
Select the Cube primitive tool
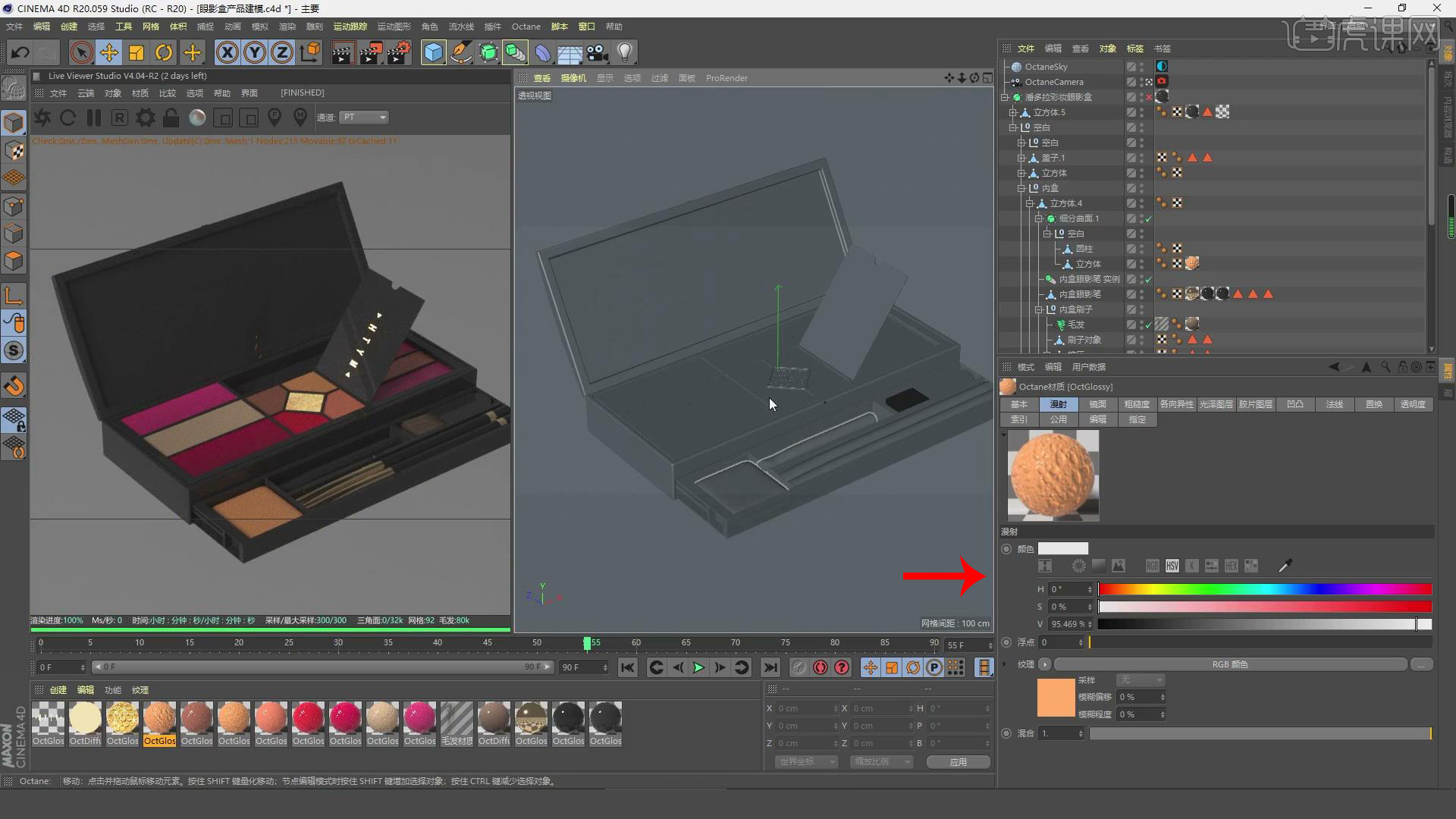point(433,52)
